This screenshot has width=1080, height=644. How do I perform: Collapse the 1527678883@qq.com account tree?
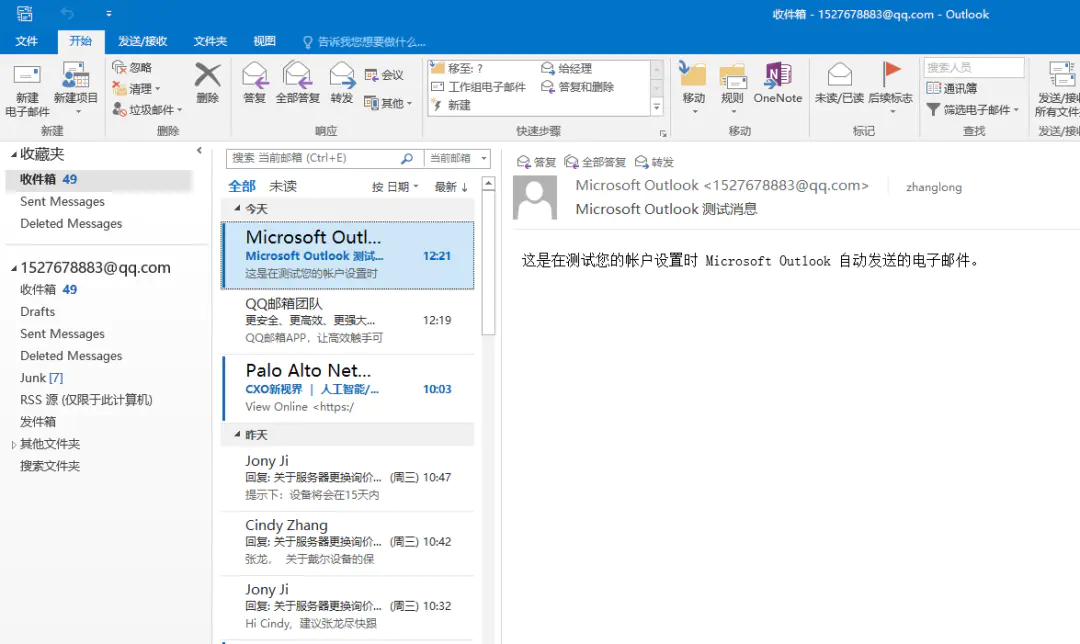point(13,269)
